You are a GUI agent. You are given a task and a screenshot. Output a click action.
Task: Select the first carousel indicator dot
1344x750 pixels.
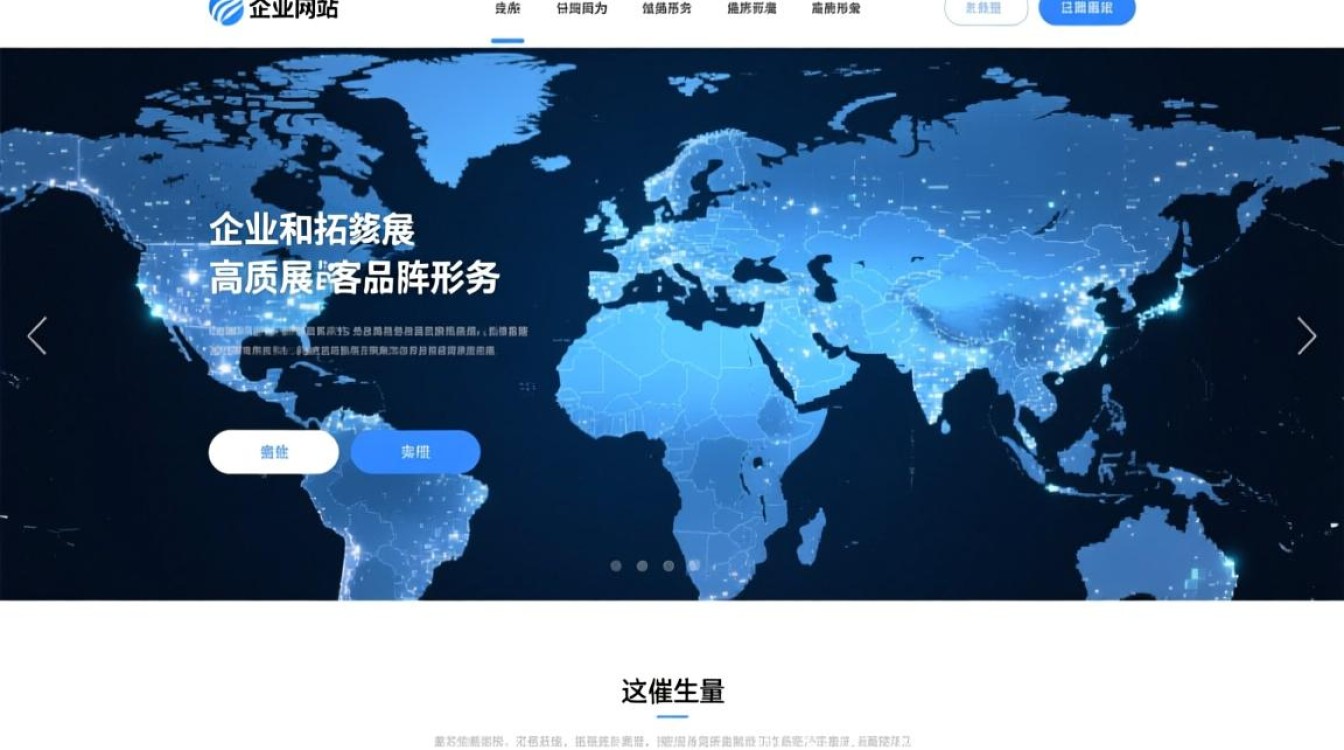click(x=616, y=566)
